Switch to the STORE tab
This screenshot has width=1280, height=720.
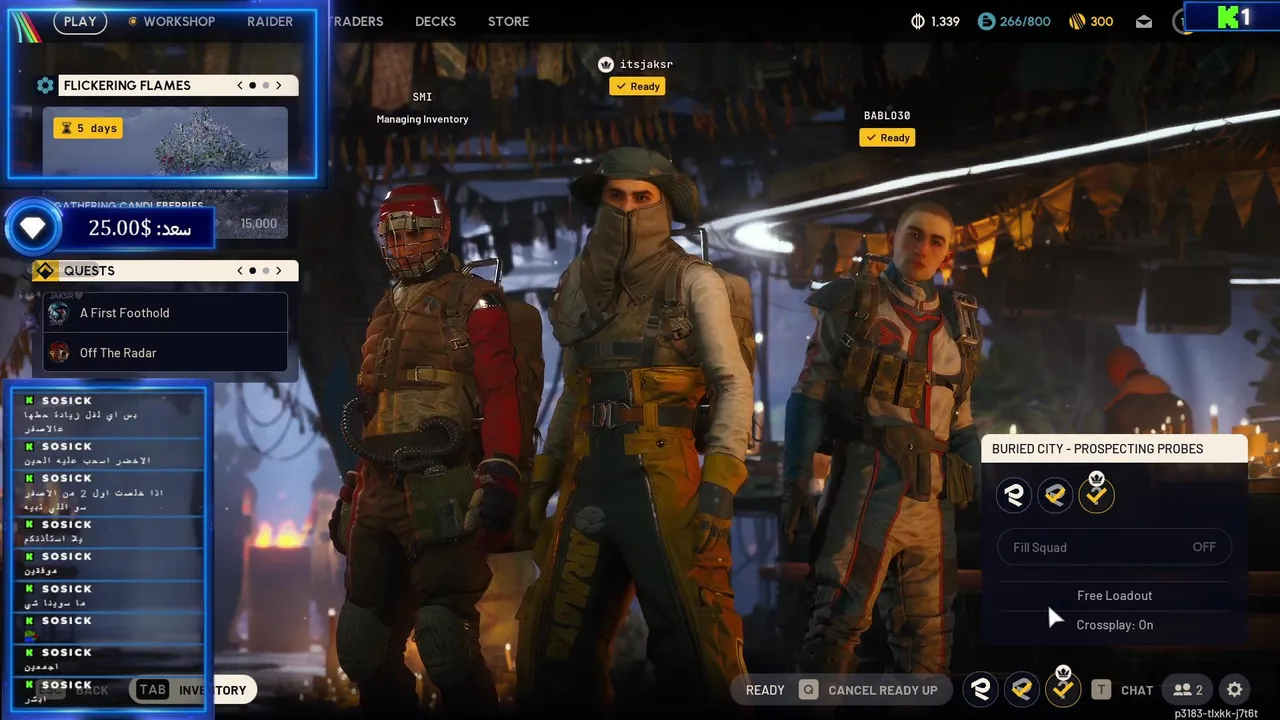coord(508,21)
